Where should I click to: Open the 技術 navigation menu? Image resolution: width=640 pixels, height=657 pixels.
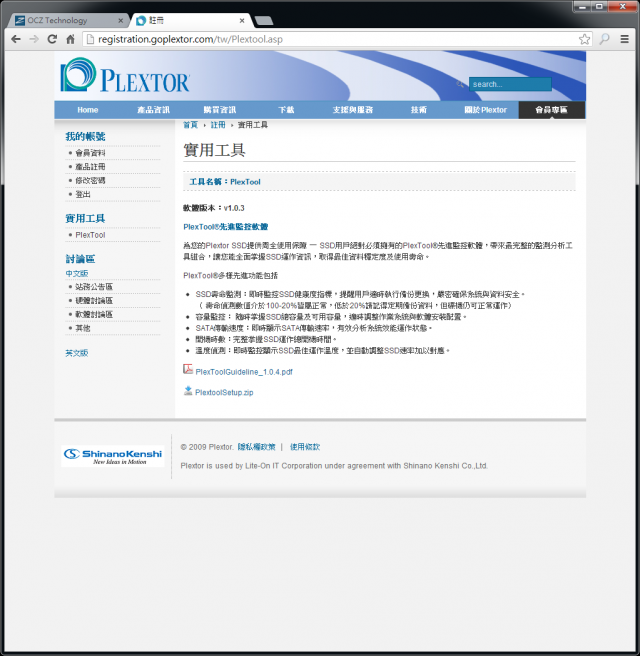point(419,110)
